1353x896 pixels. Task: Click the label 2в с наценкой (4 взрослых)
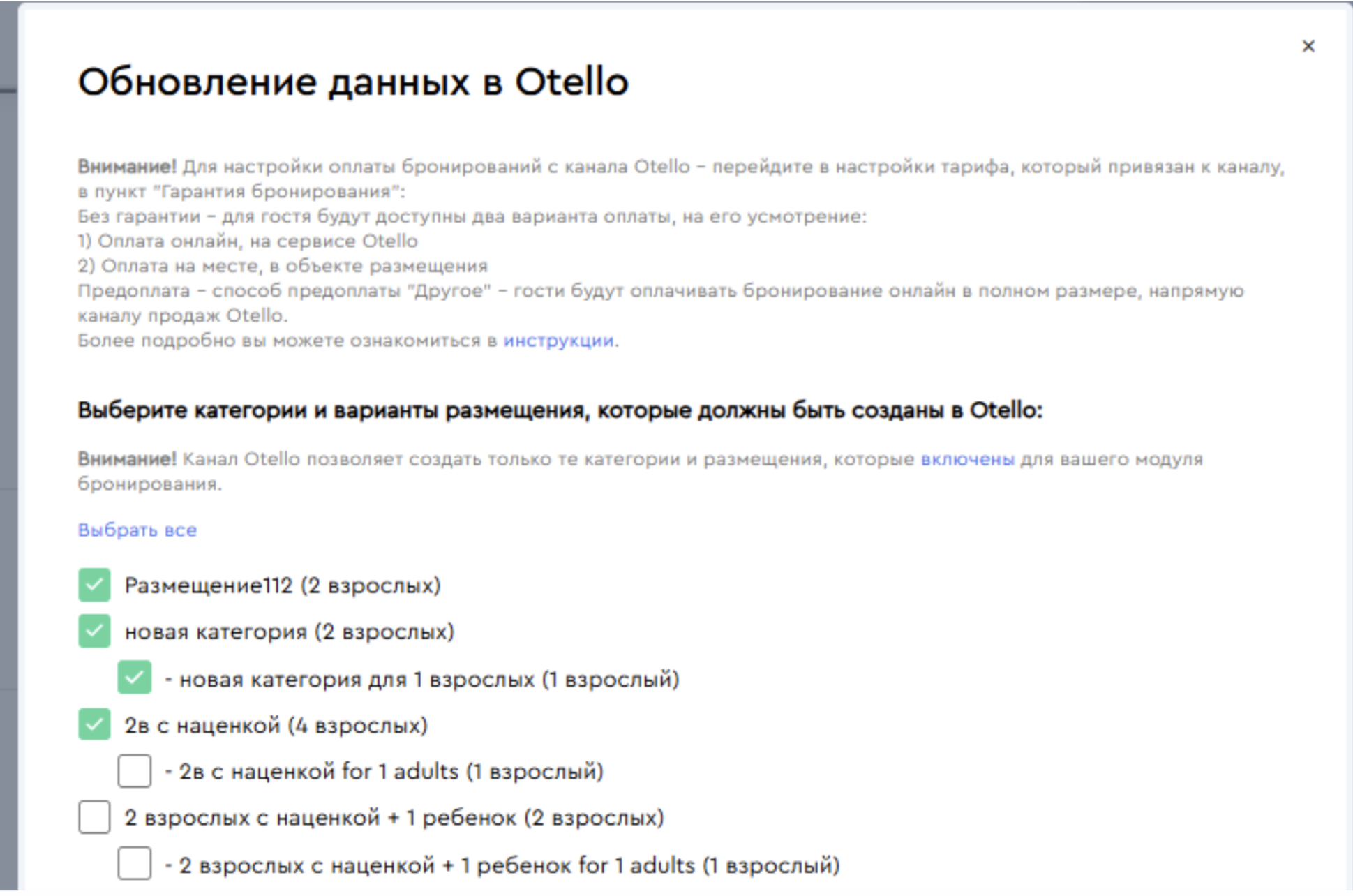point(276,726)
